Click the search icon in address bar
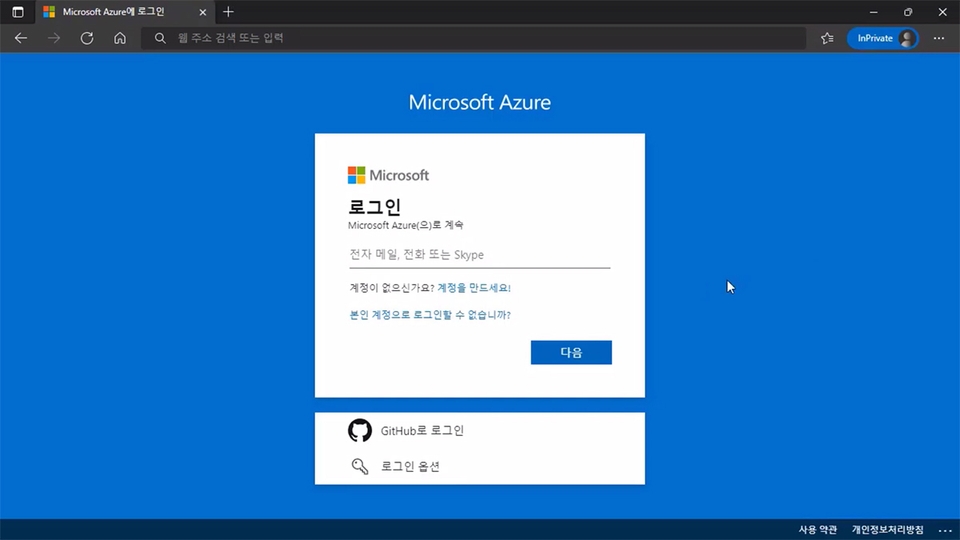This screenshot has height=540, width=960. tap(160, 38)
